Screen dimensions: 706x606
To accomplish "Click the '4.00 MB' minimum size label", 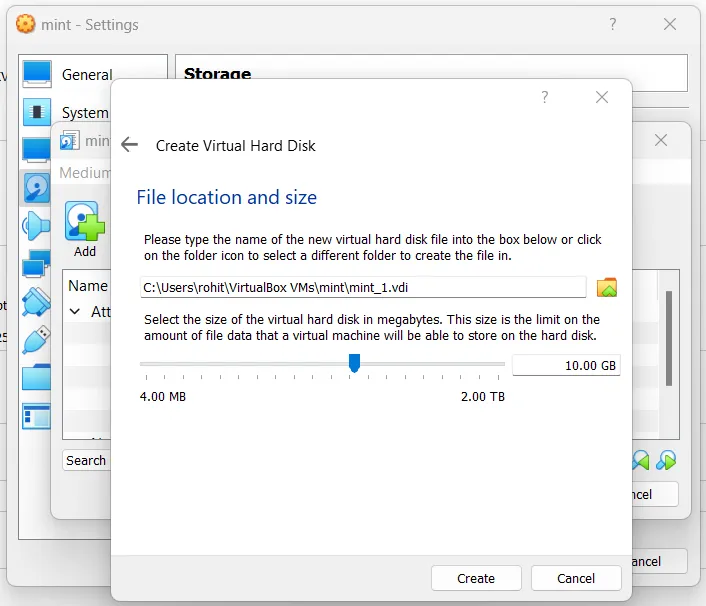I will pos(163,397).
